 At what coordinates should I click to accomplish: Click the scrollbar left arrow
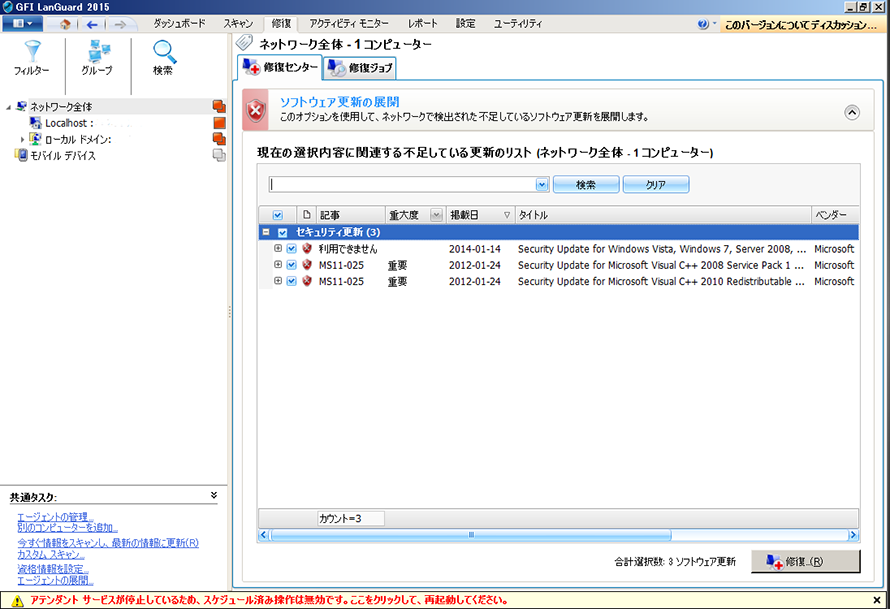click(x=263, y=535)
